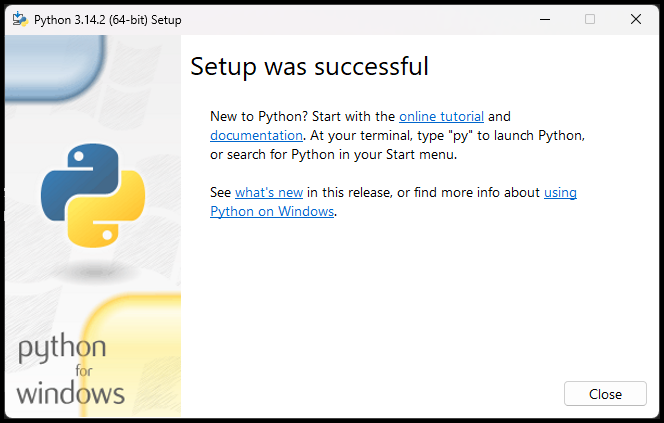Click the word "windows" in the sidebar banner
Viewport: 664px width, 423px height.
pyautogui.click(x=70, y=391)
